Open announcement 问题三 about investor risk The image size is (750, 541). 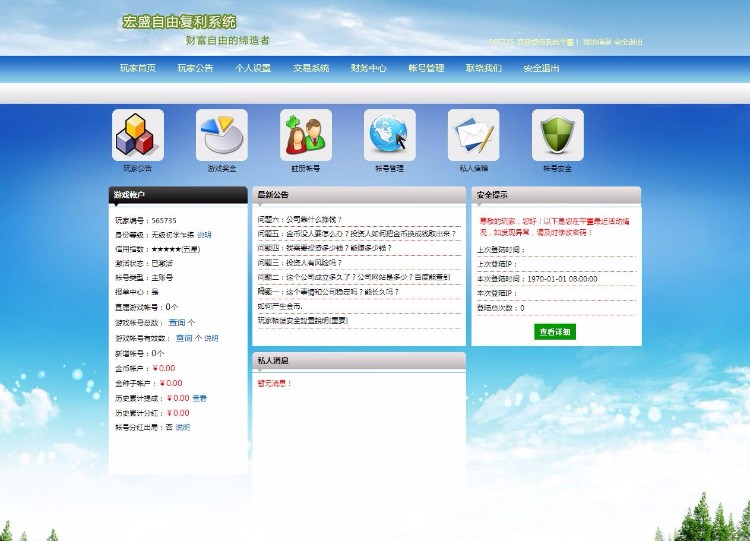(299, 263)
